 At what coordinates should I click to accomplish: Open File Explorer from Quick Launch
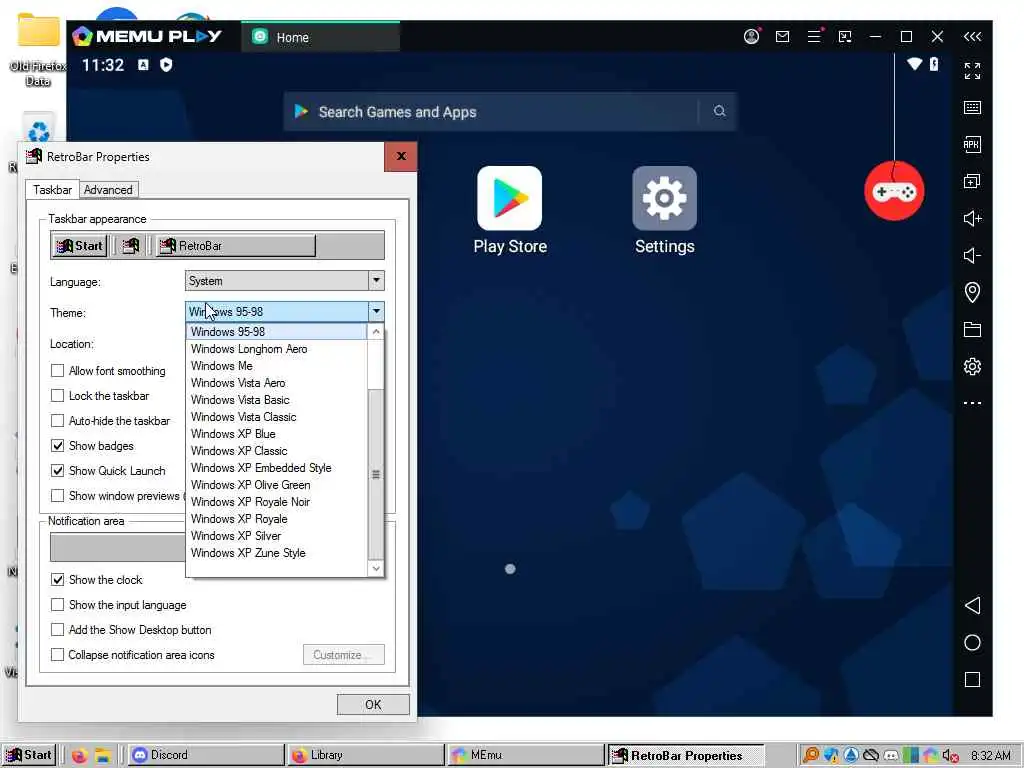click(x=103, y=756)
